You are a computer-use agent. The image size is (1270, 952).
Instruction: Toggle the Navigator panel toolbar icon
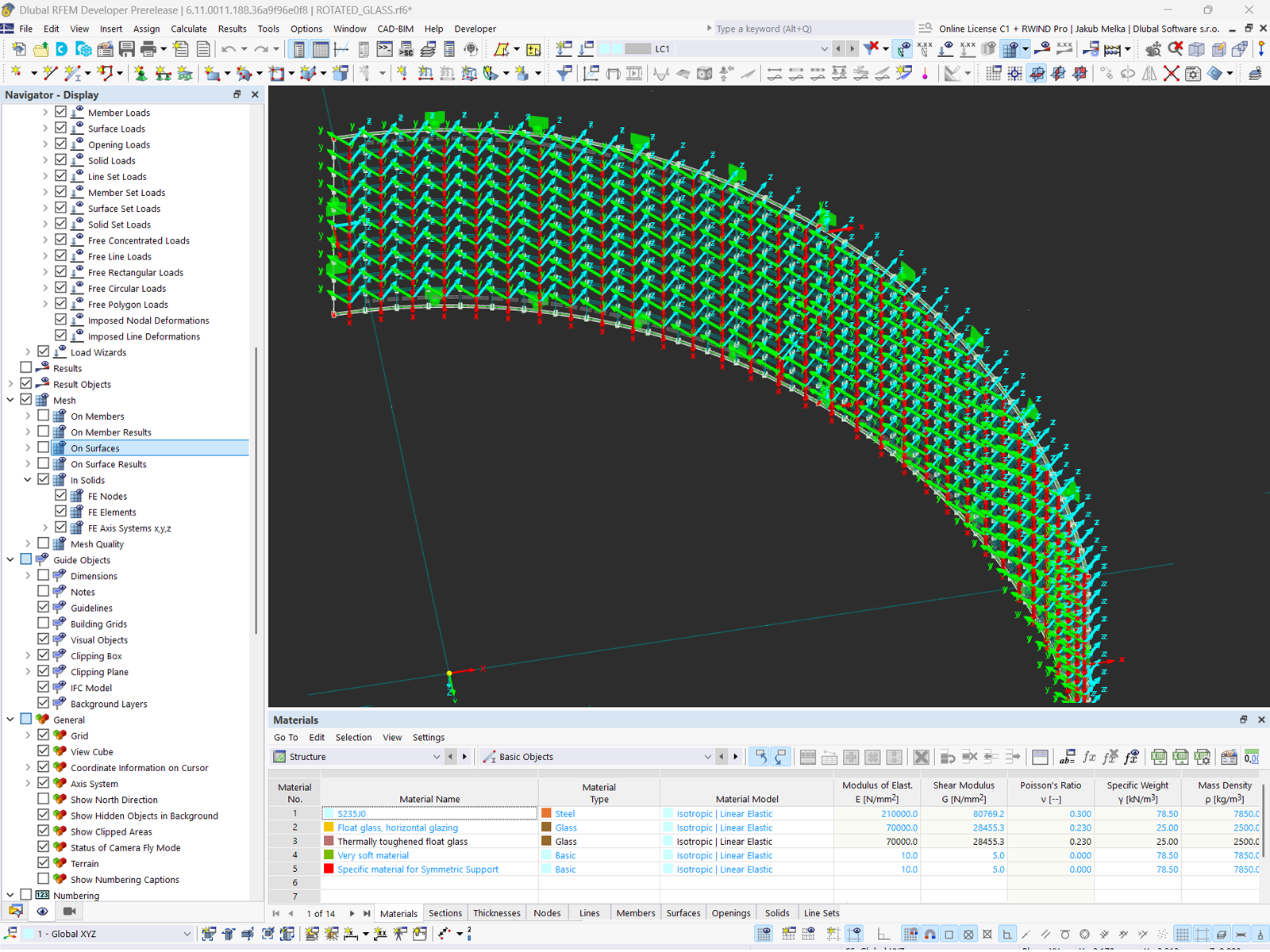point(299,49)
